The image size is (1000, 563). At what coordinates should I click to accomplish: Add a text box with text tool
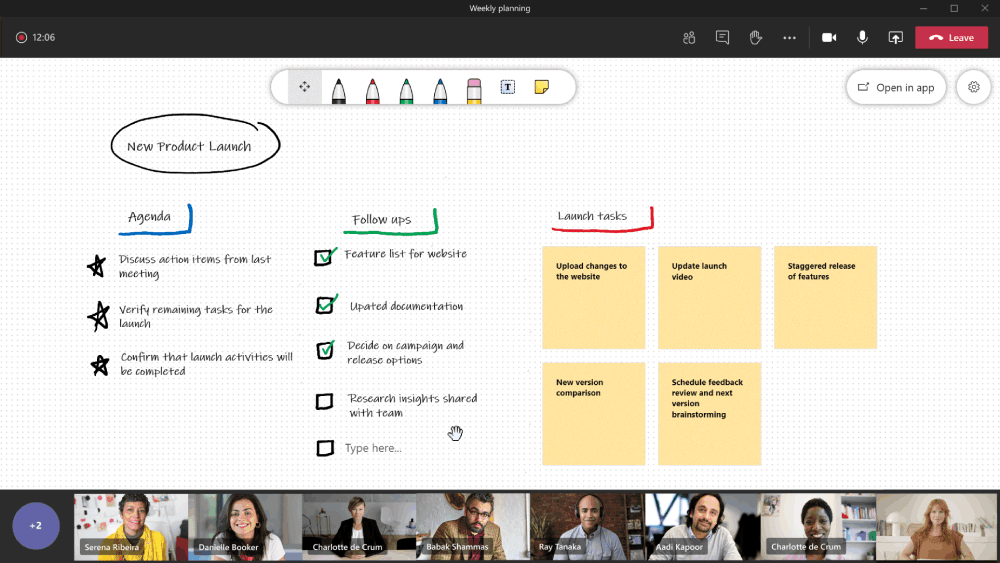[x=507, y=88]
